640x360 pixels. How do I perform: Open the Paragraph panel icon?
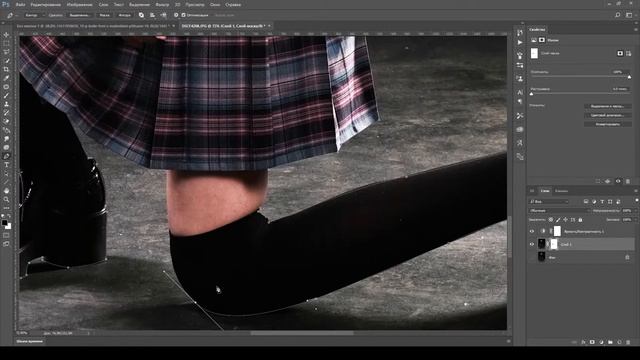click(x=520, y=101)
